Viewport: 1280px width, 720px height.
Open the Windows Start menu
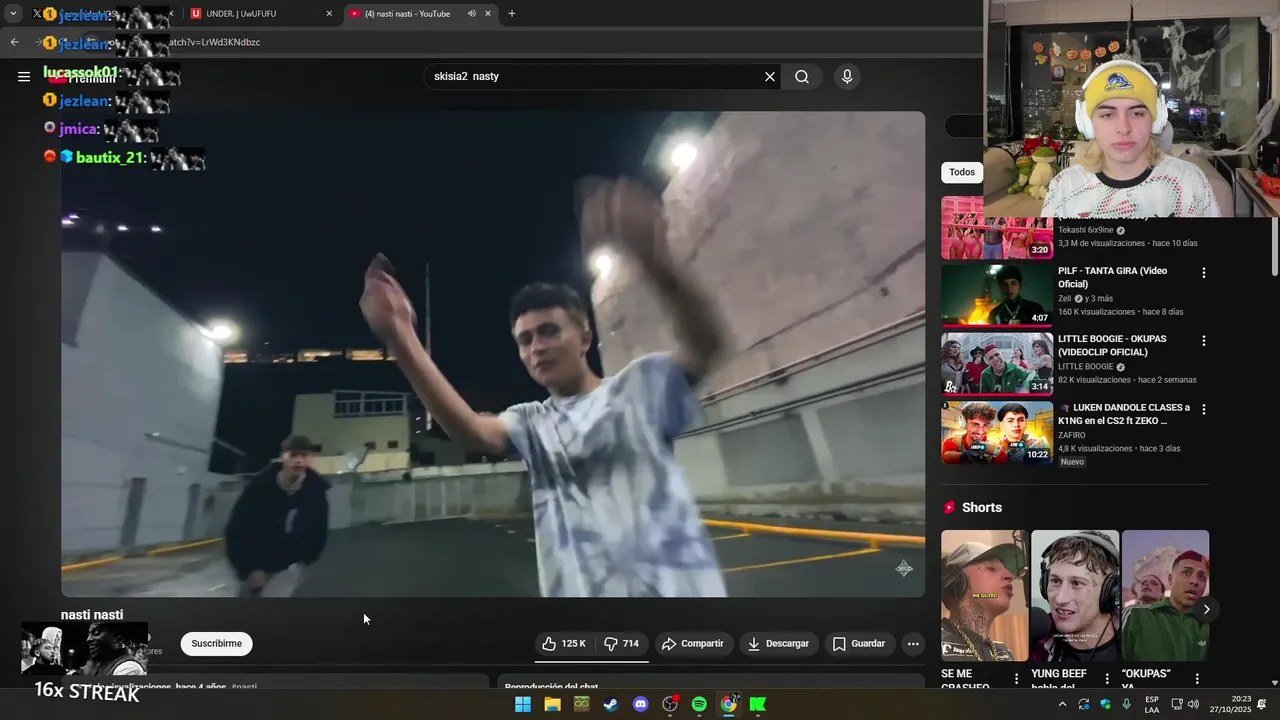pyautogui.click(x=523, y=704)
